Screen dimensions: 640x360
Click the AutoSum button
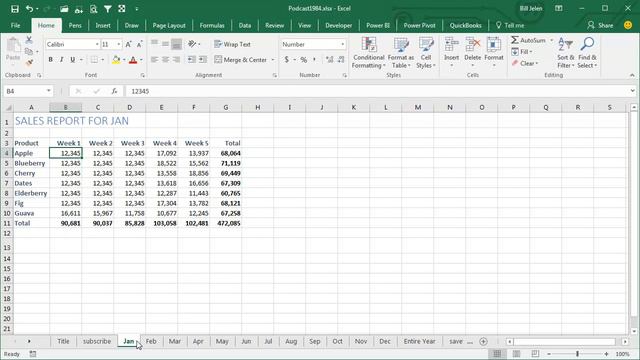pos(528,40)
